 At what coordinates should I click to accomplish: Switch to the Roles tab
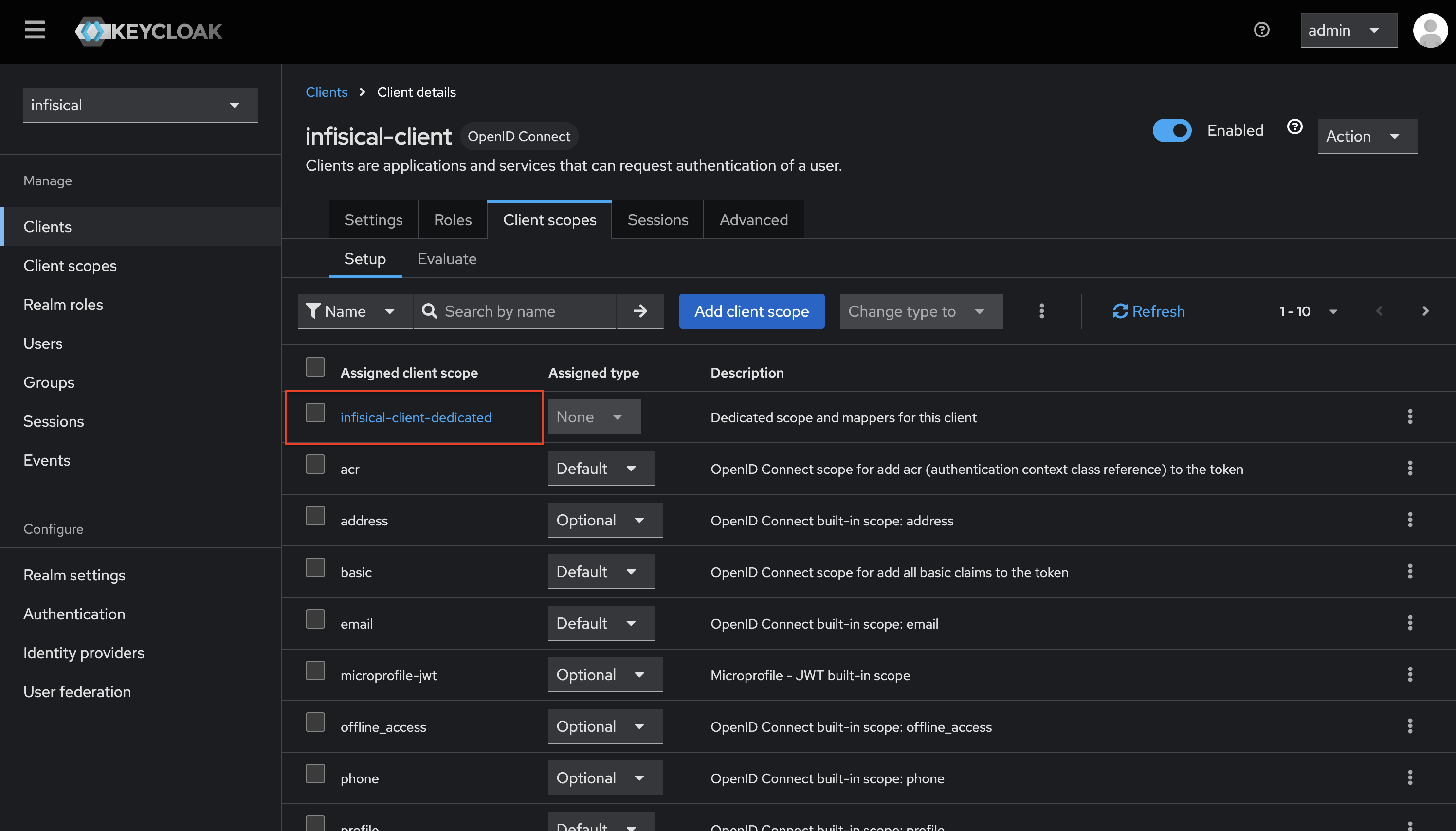tap(453, 220)
